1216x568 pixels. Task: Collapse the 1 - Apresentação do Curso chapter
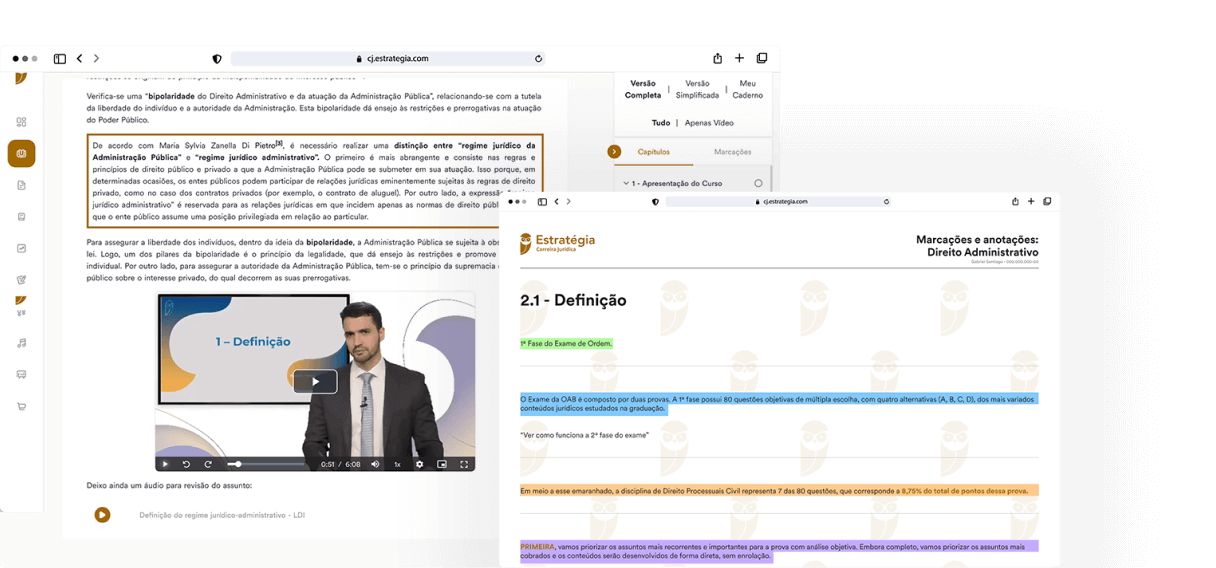(625, 184)
